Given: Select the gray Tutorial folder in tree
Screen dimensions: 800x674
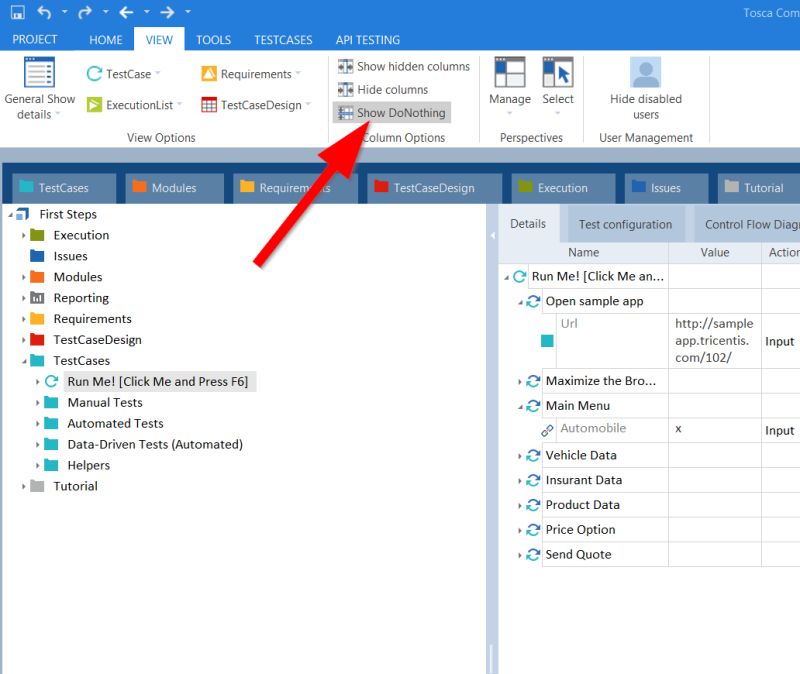Looking at the screenshot, I should click(x=76, y=486).
